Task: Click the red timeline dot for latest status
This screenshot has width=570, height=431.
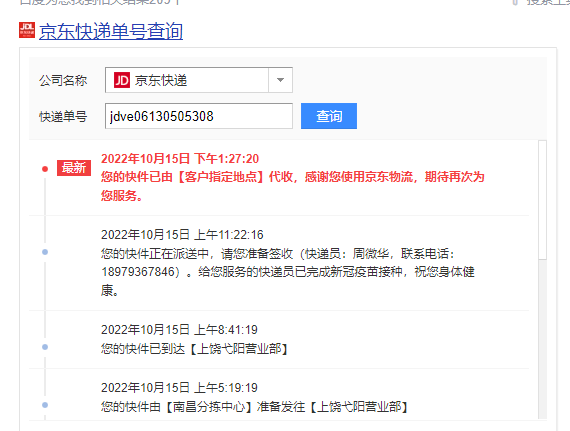Action: (45, 169)
